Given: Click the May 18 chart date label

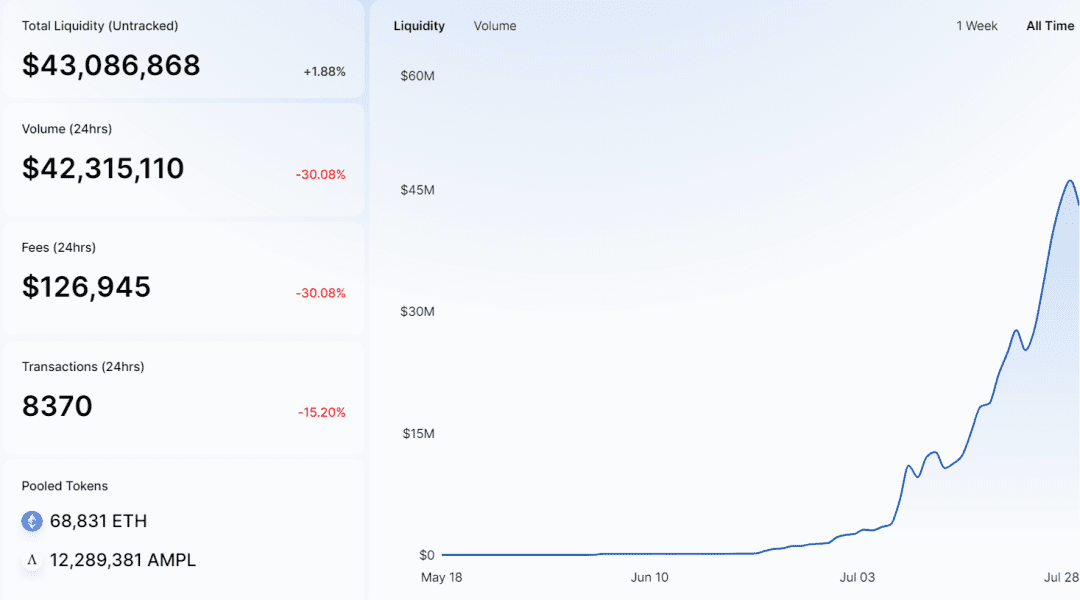Looking at the screenshot, I should [x=442, y=577].
